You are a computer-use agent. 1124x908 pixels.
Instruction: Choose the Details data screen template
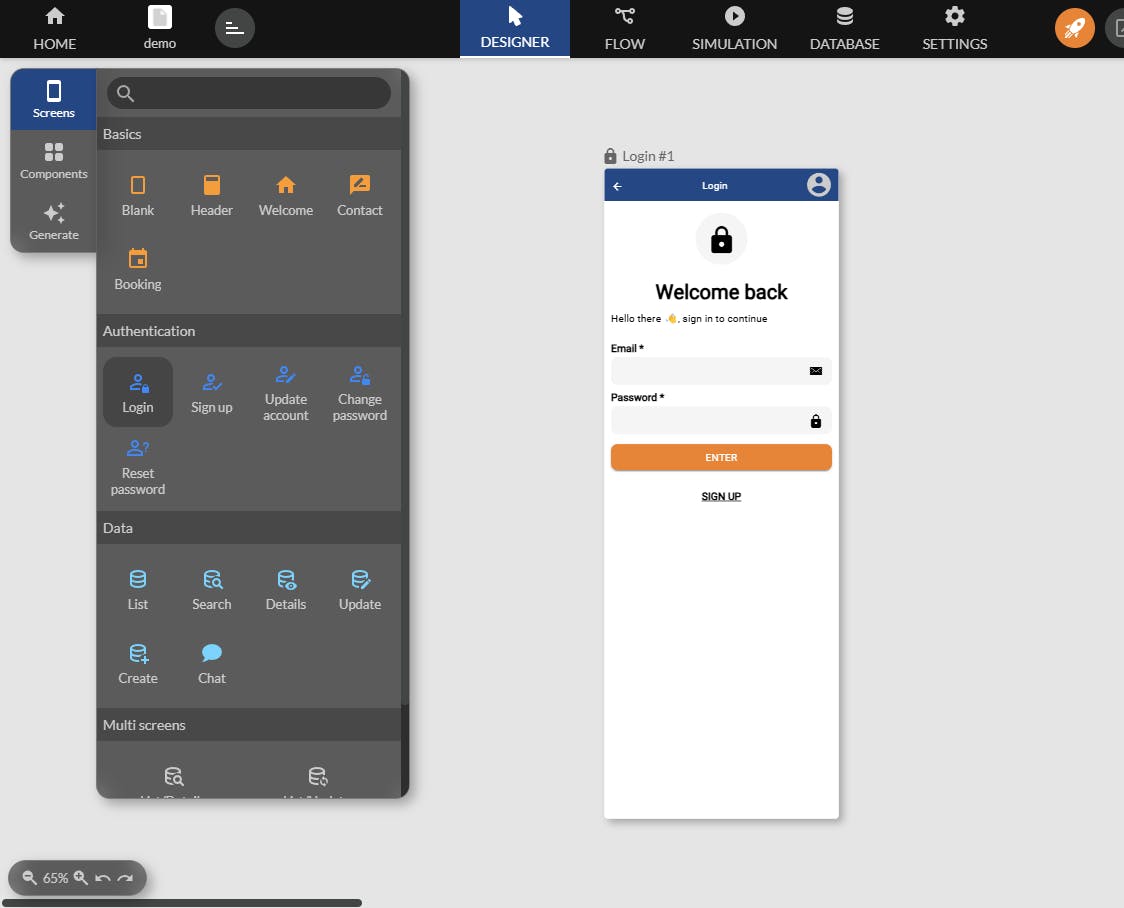(x=285, y=590)
